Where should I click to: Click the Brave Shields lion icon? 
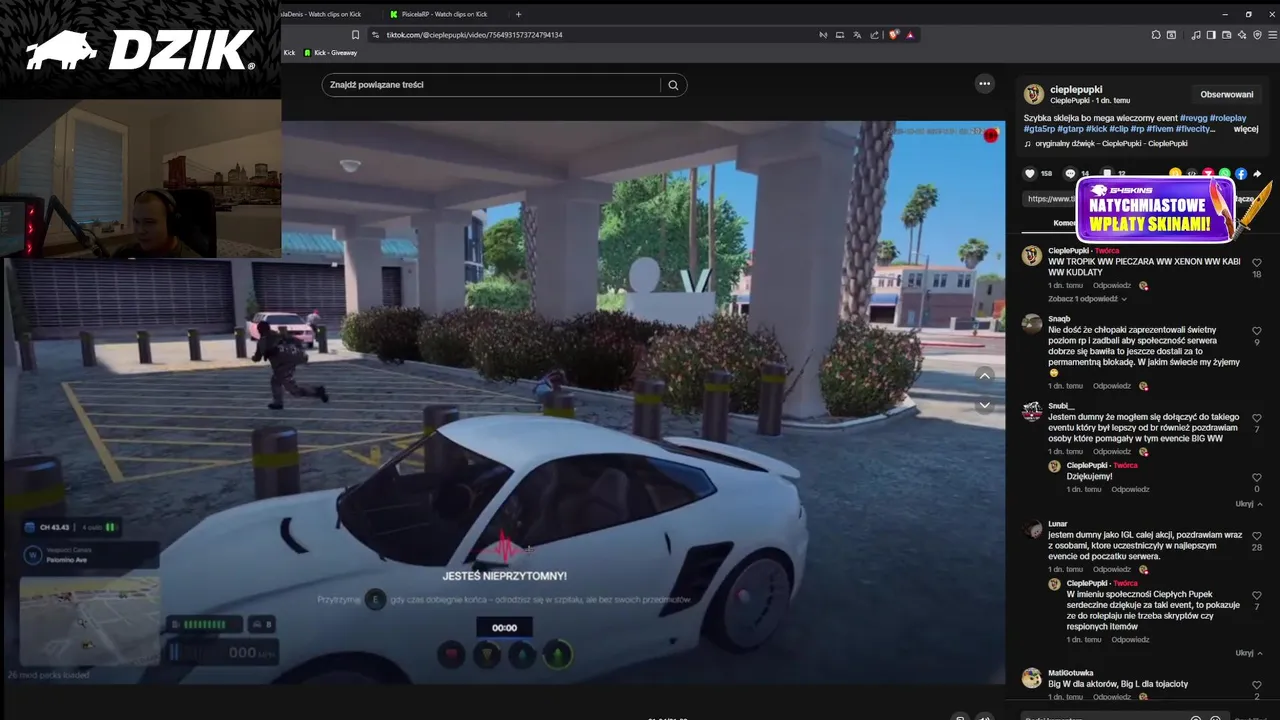coord(894,35)
